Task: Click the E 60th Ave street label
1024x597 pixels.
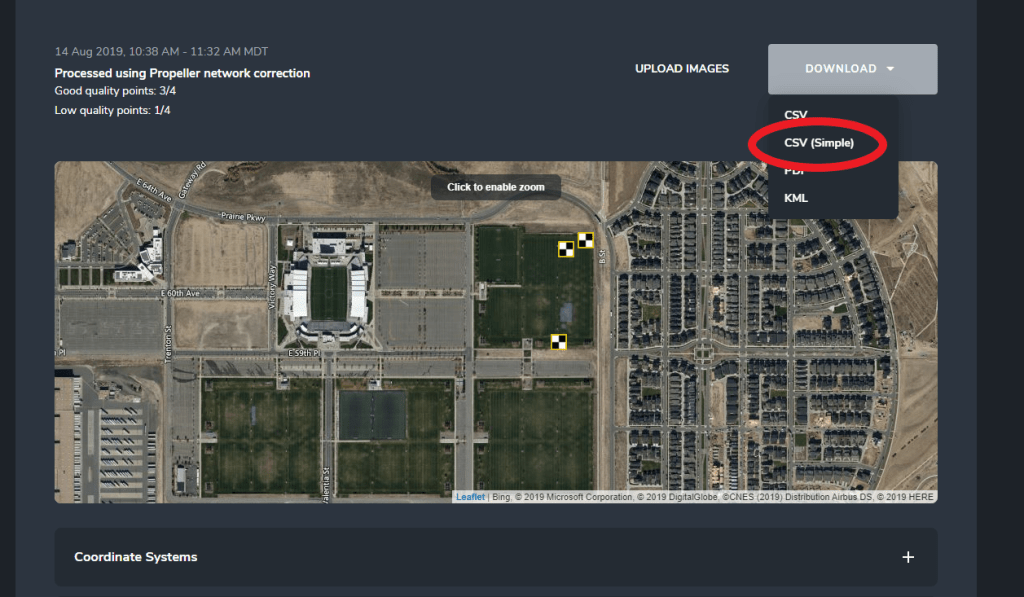Action: point(180,293)
